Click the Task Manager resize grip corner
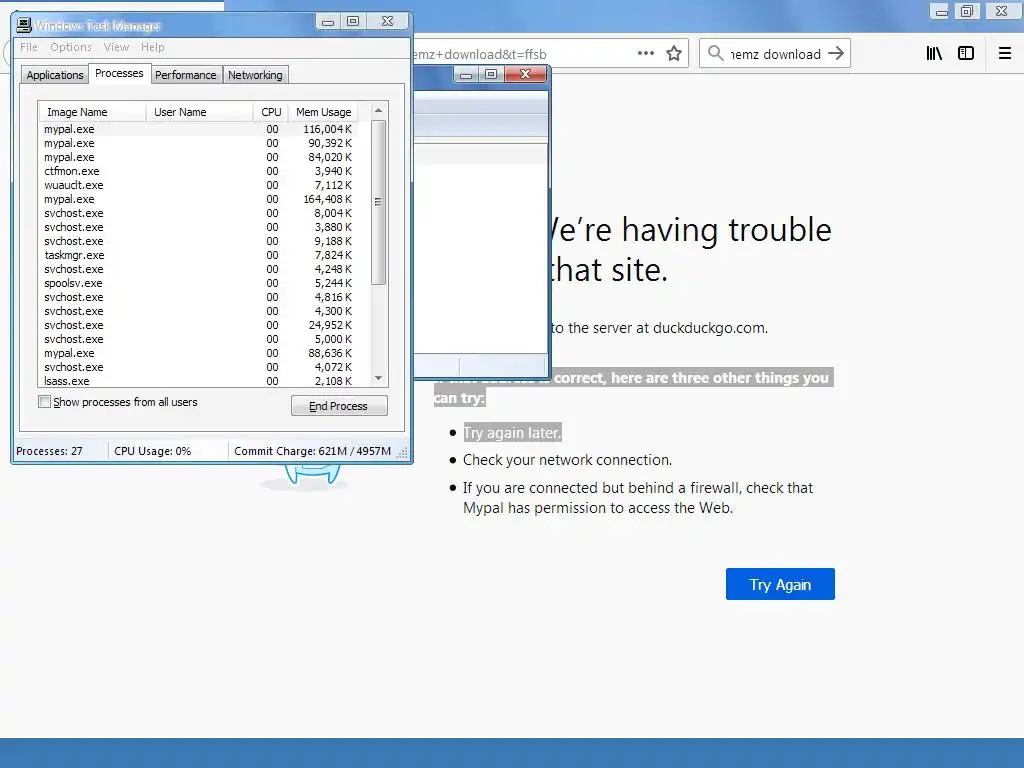This screenshot has width=1024, height=768. (403, 453)
